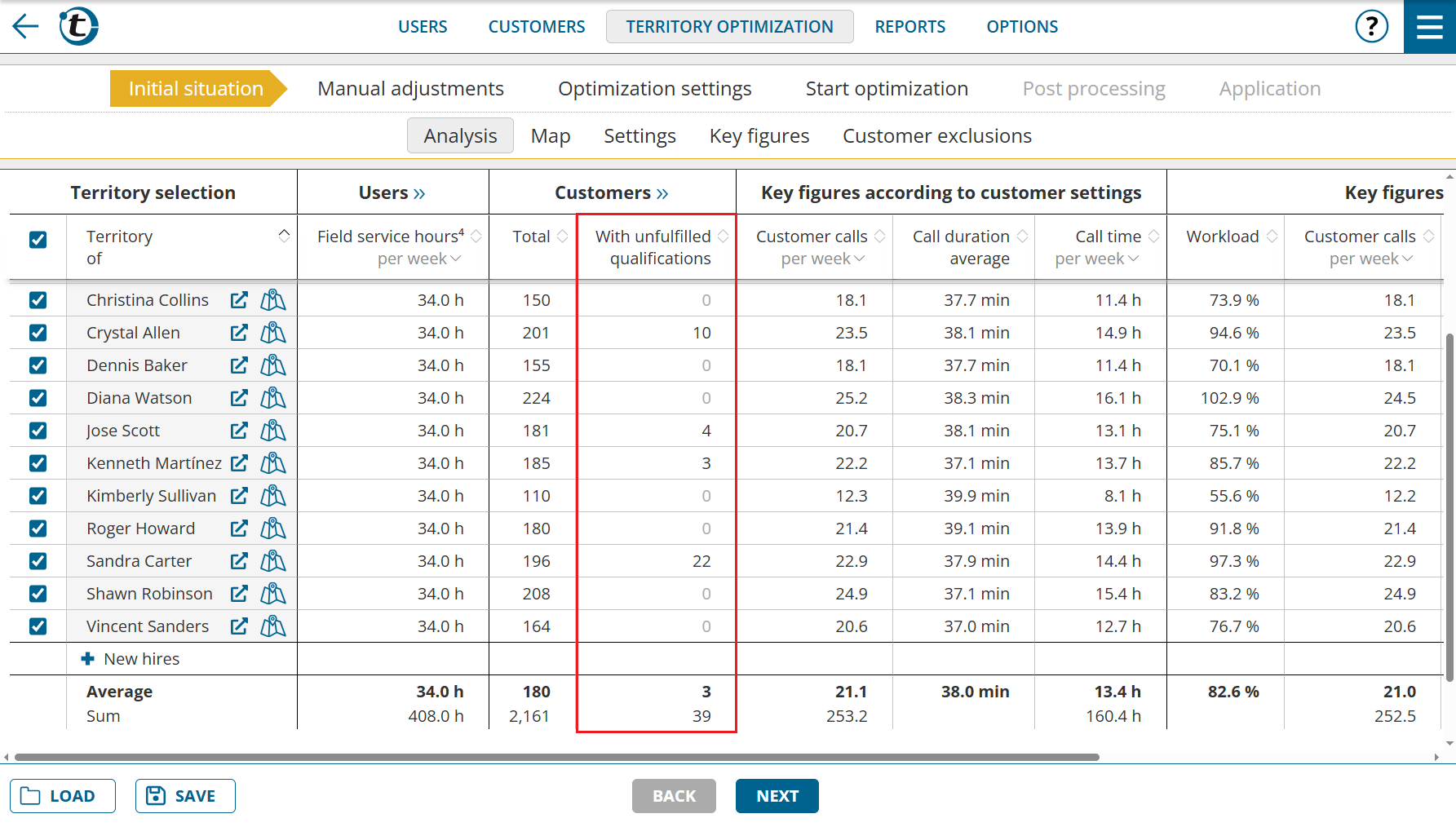The image size is (1456, 827).
Task: Click the SAVE button
Action: [185, 796]
